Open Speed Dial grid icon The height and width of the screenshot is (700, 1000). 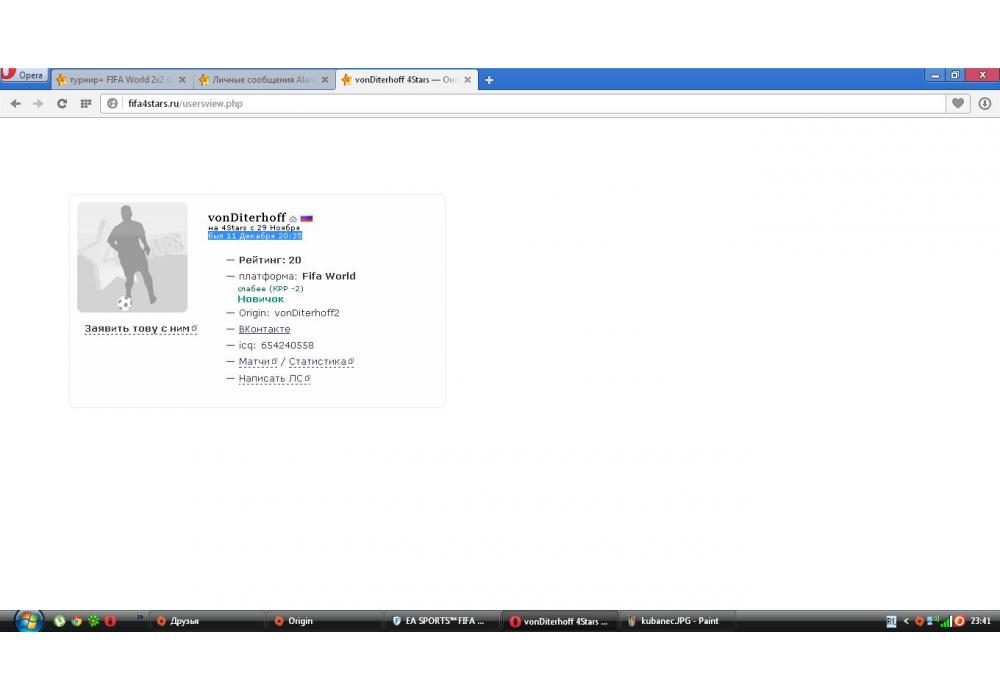tap(86, 103)
